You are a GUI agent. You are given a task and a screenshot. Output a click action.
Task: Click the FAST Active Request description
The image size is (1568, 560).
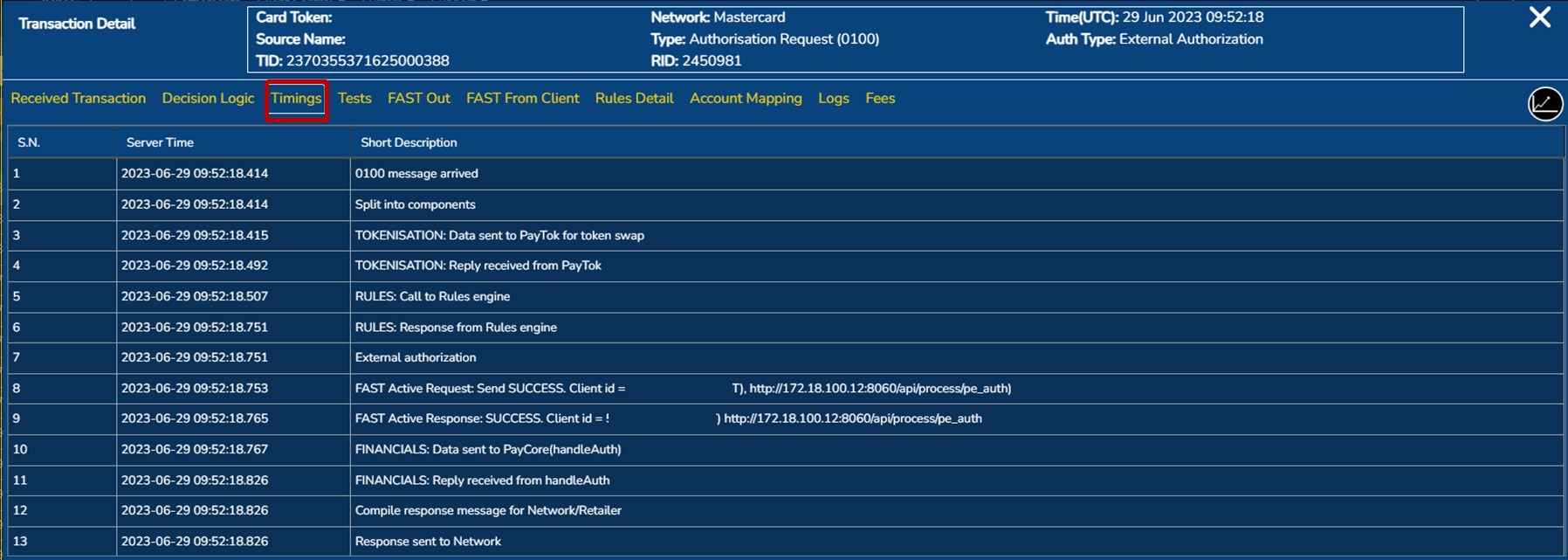click(x=683, y=389)
